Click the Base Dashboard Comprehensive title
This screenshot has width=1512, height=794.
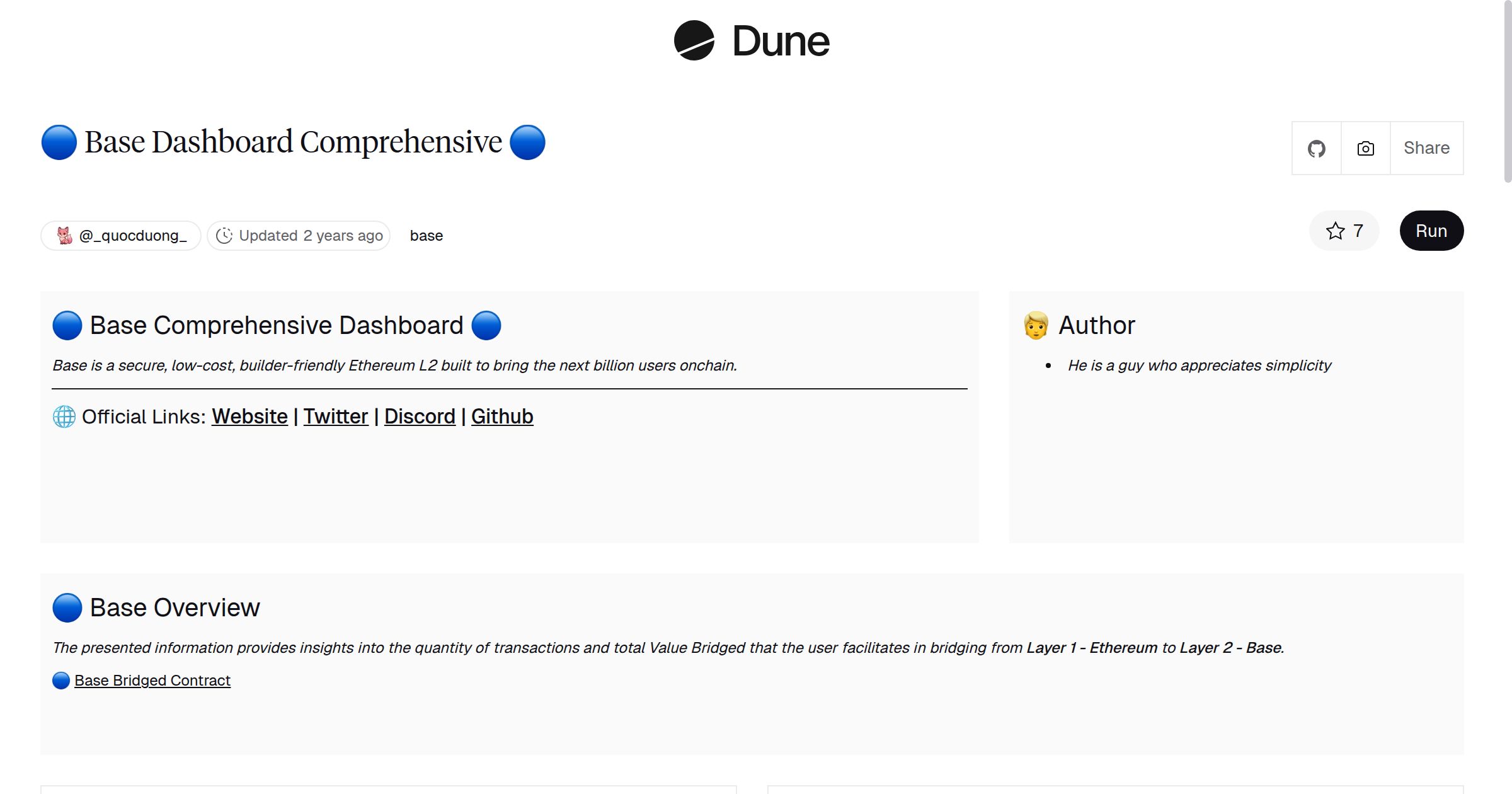[x=292, y=141]
